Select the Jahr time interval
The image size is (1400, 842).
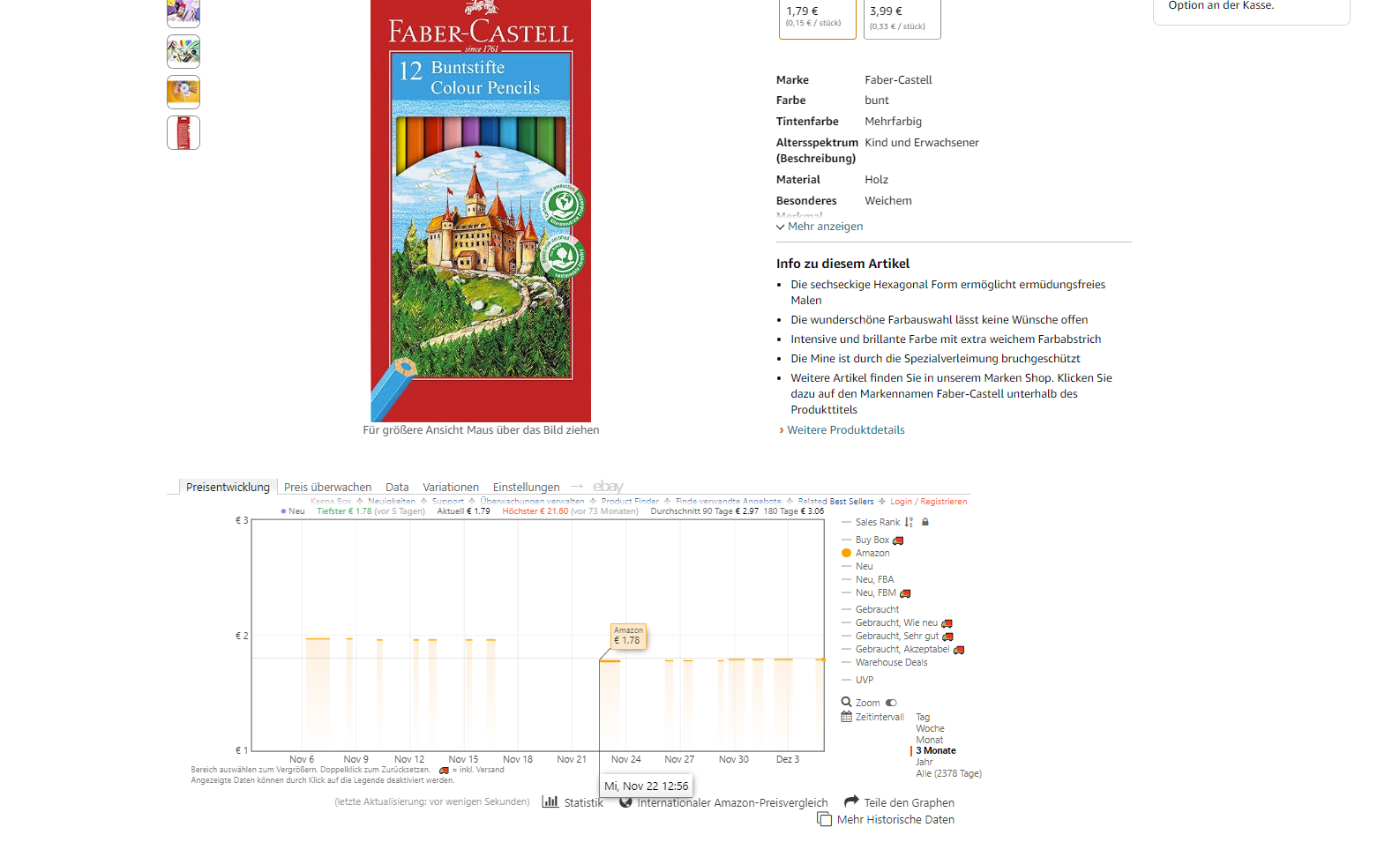(x=924, y=762)
